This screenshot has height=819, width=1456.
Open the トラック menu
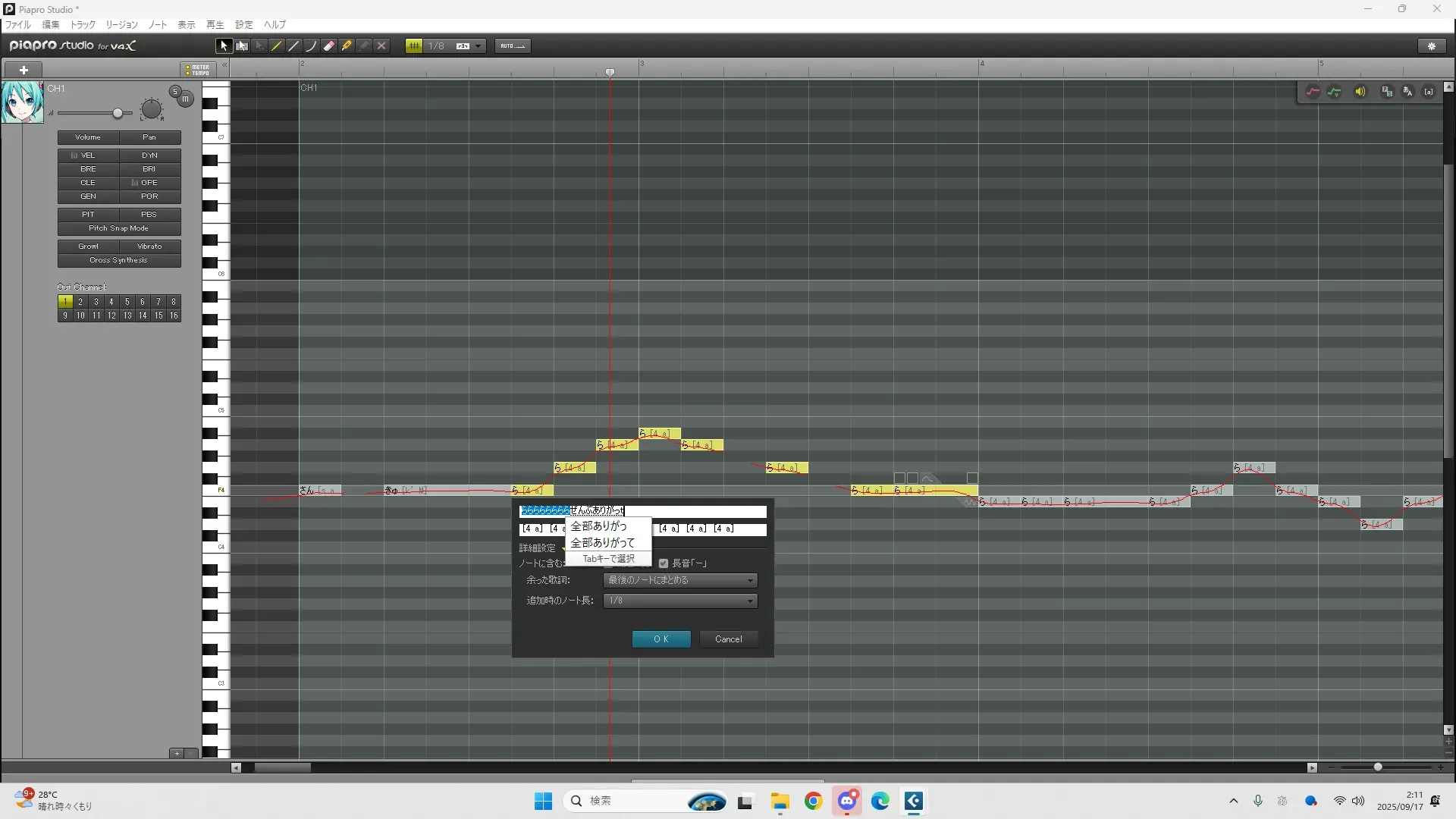click(x=83, y=24)
